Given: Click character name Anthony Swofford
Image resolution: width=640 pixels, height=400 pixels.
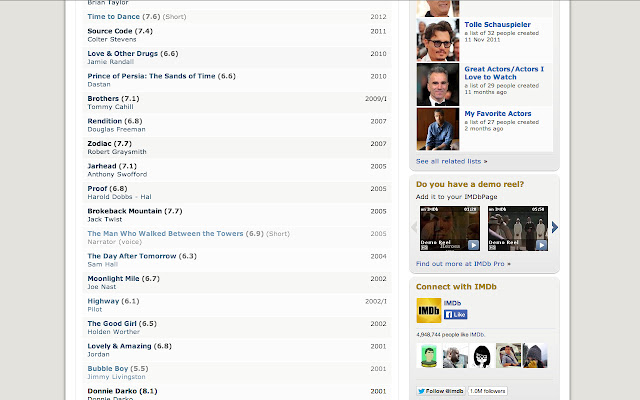Looking at the screenshot, I should click(x=117, y=174).
